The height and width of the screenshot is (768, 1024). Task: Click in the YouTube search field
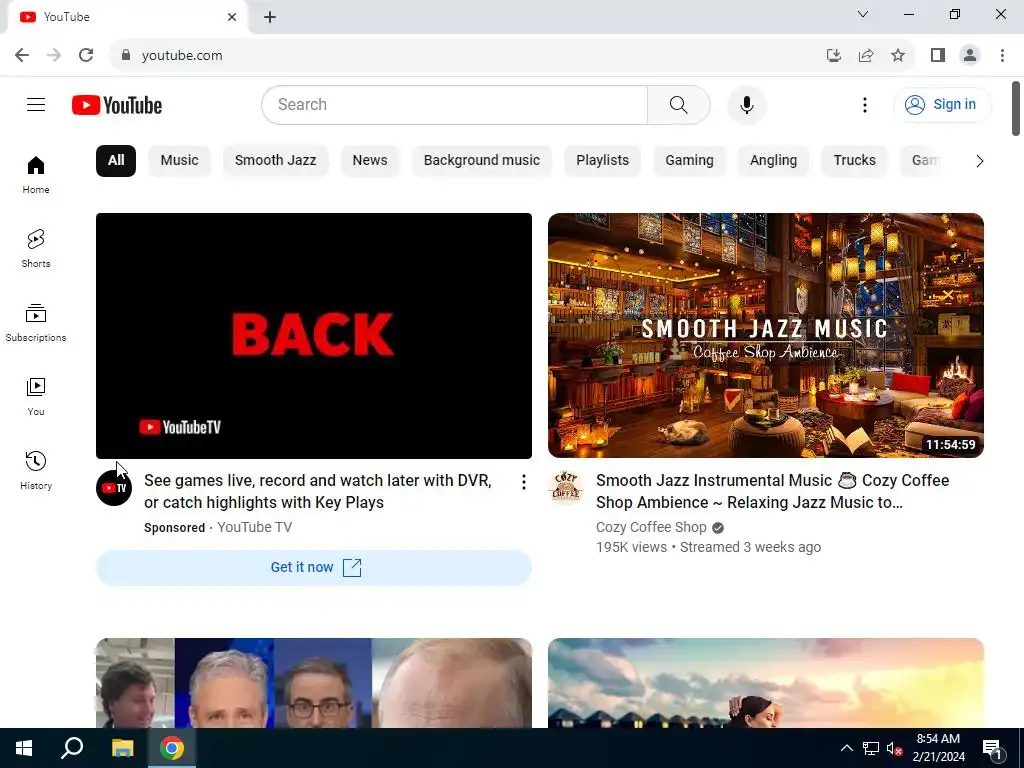[x=455, y=104]
